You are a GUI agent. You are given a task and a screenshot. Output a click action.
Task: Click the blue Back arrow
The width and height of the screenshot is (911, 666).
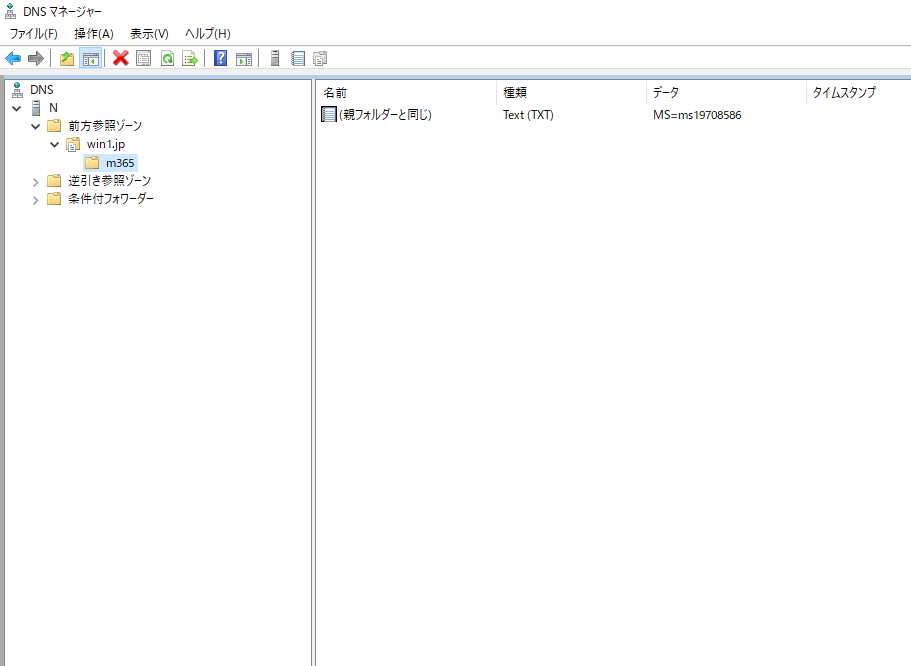click(13, 58)
